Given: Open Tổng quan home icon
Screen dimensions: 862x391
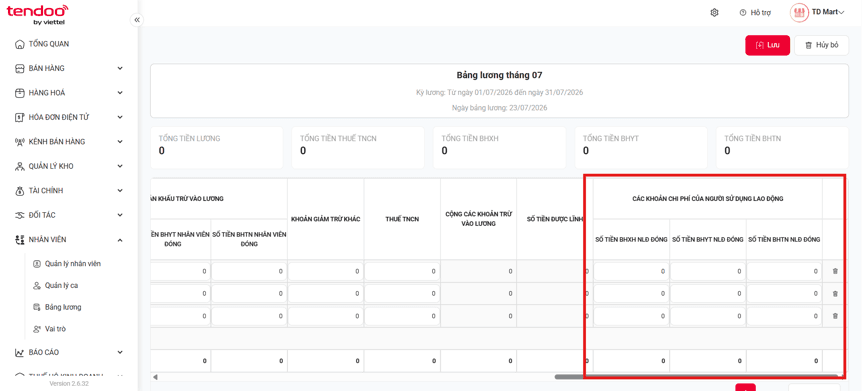Looking at the screenshot, I should [x=19, y=44].
